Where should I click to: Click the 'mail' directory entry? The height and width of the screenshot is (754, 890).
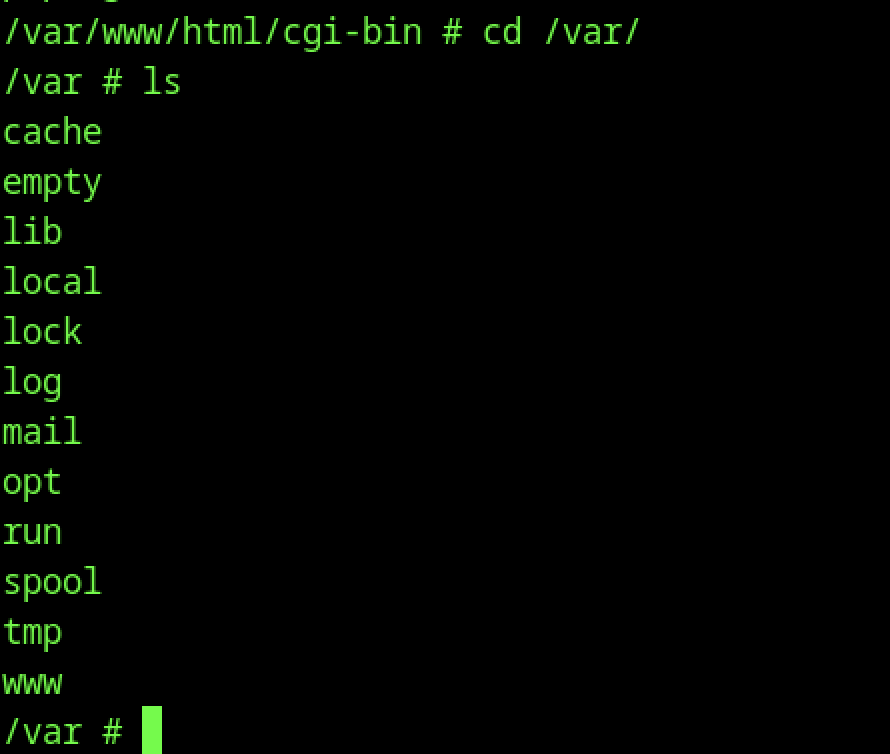pos(43,431)
